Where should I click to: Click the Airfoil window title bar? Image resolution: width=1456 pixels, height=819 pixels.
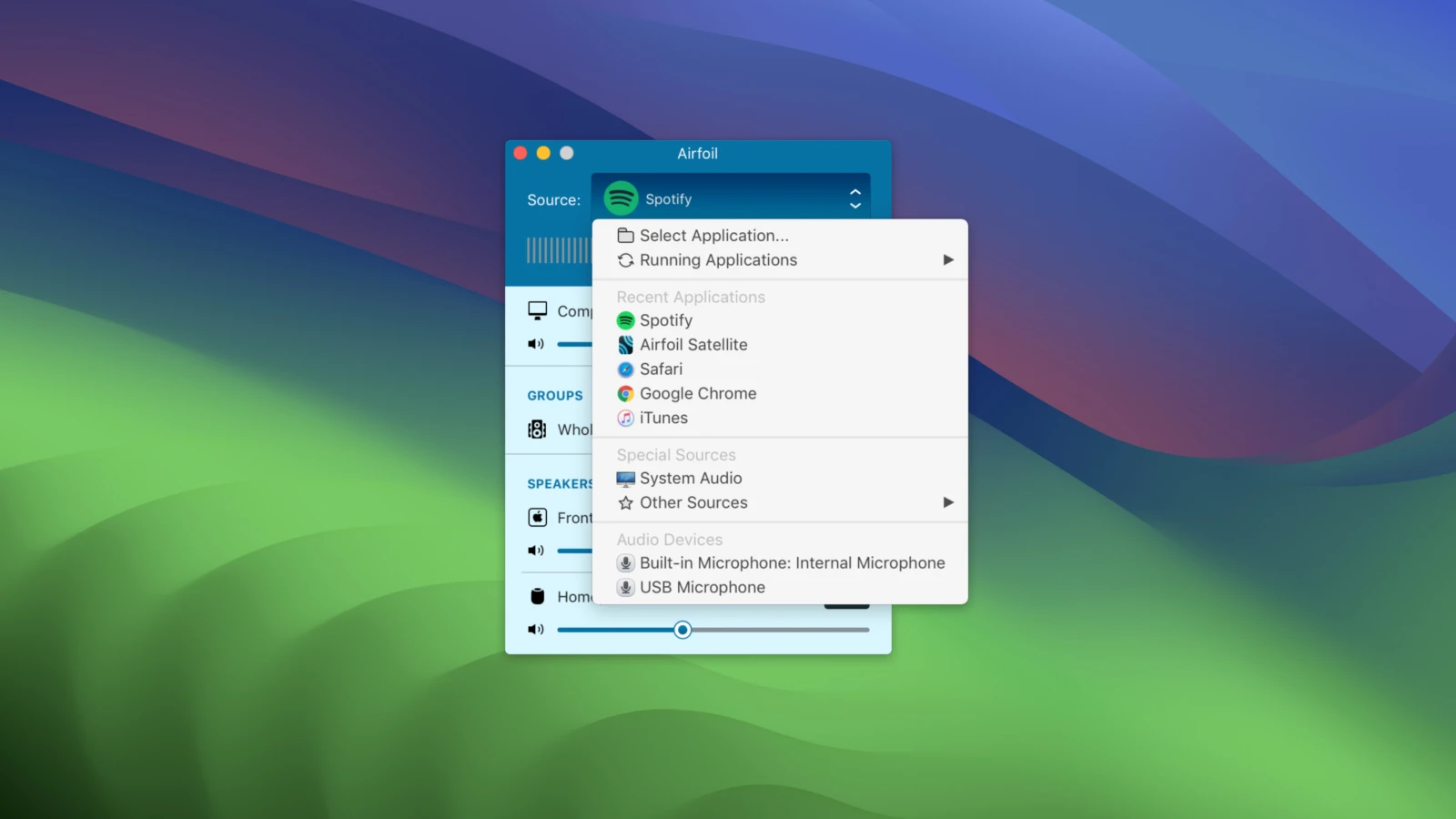pyautogui.click(x=697, y=154)
